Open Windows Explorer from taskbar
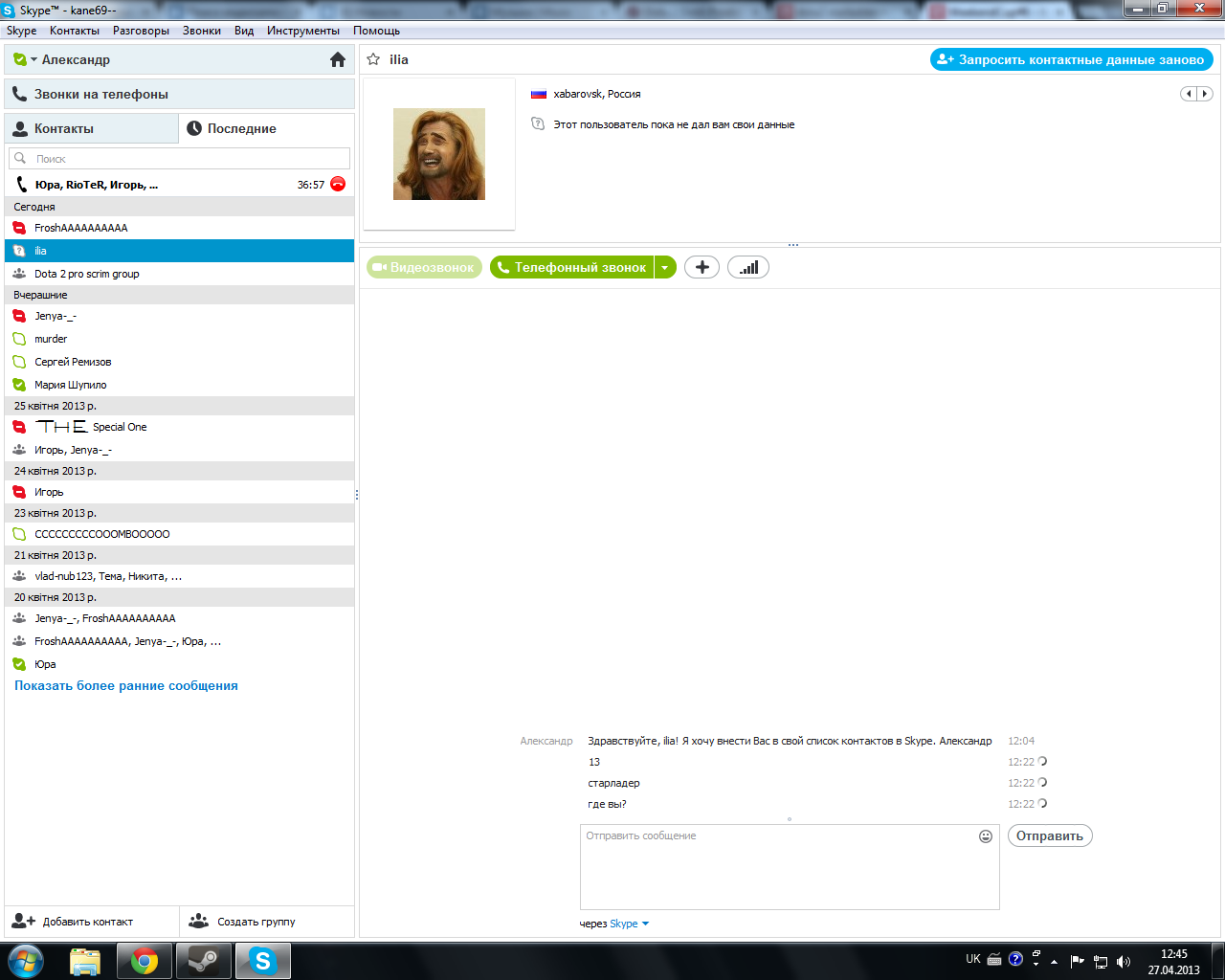The height and width of the screenshot is (980, 1225). [86, 961]
